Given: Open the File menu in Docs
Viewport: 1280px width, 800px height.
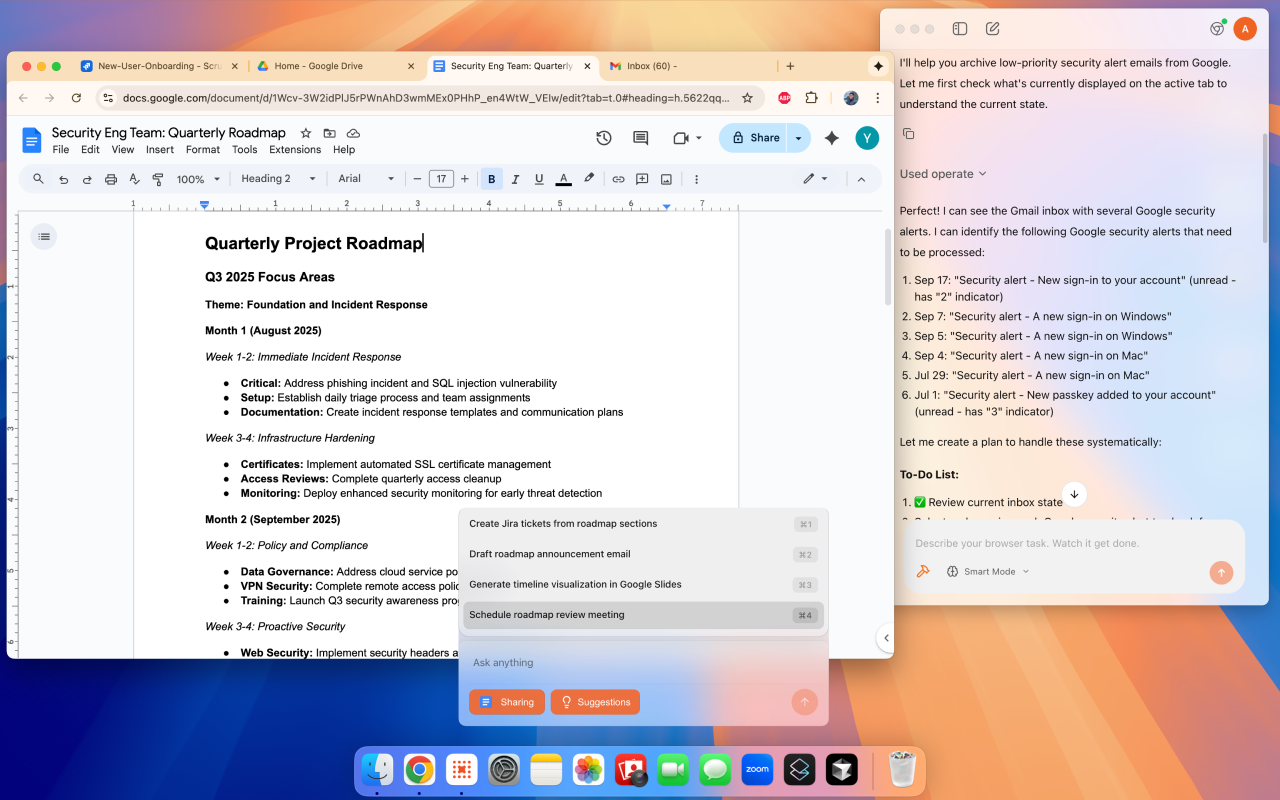Looking at the screenshot, I should (x=61, y=150).
